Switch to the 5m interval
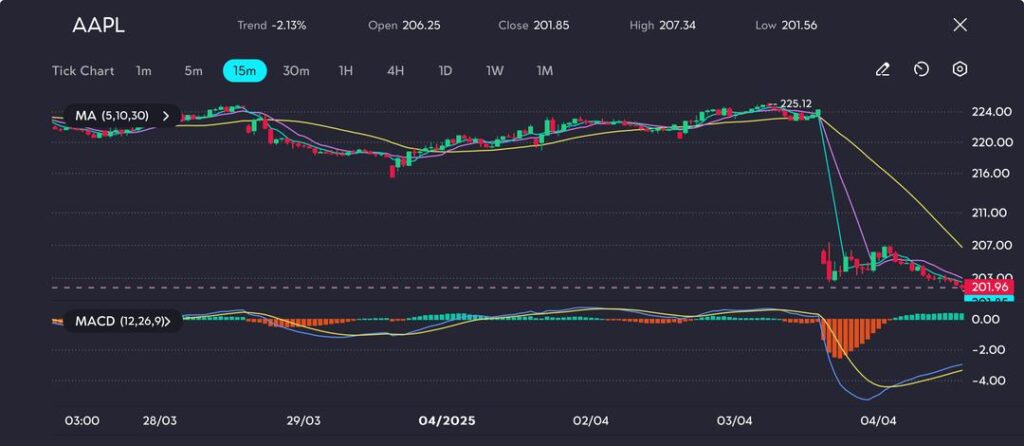 [193, 71]
